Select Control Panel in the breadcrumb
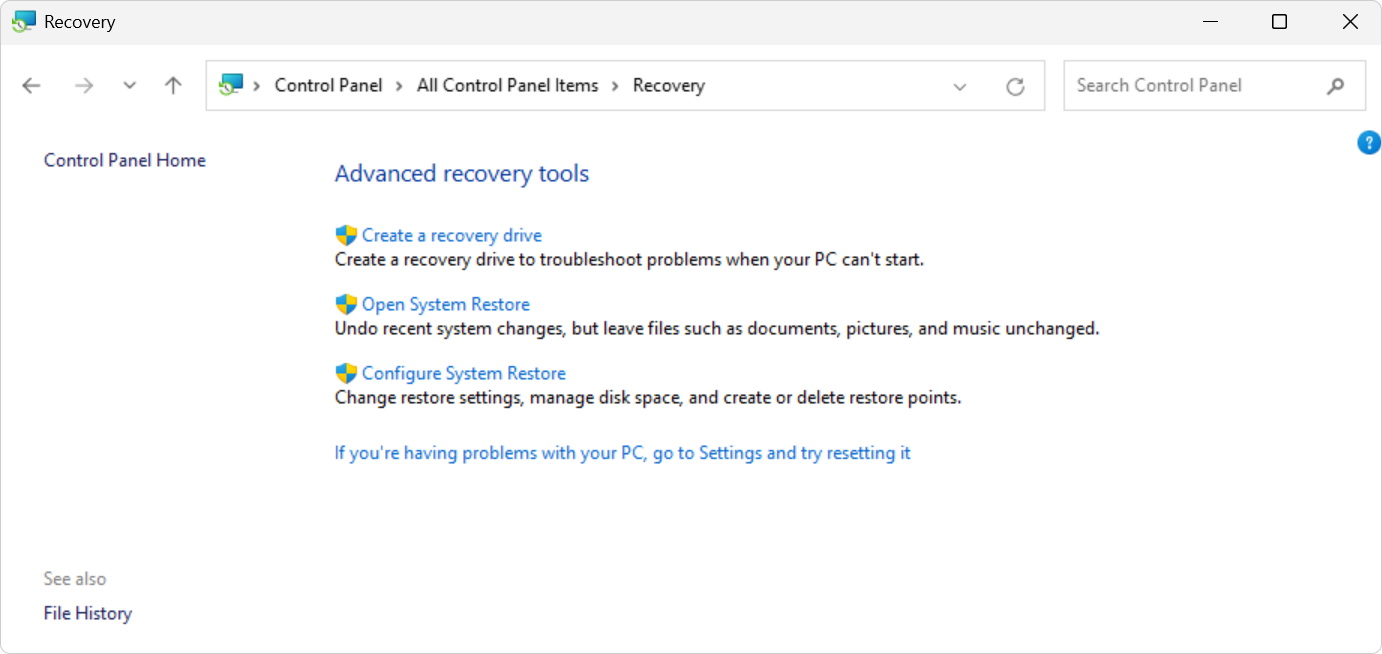1382x654 pixels. click(328, 85)
